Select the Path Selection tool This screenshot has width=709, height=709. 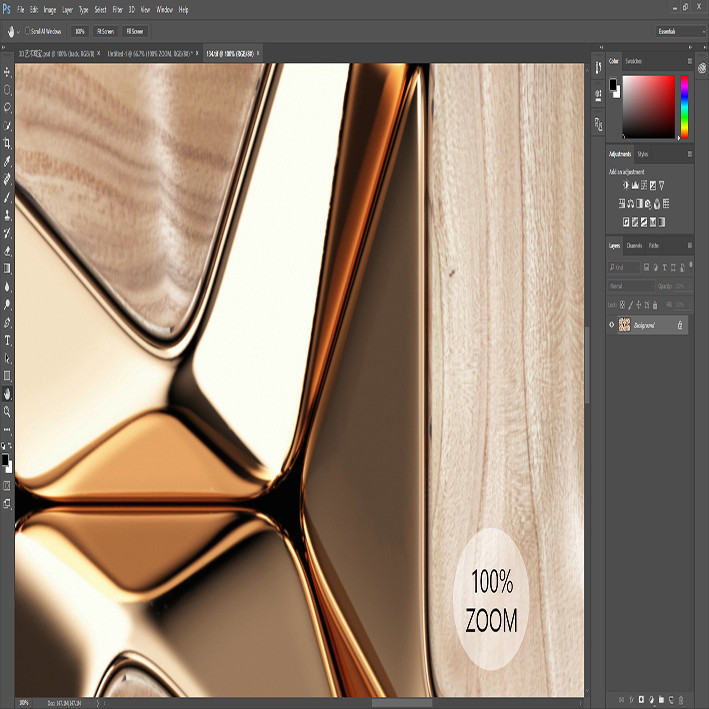point(7,358)
